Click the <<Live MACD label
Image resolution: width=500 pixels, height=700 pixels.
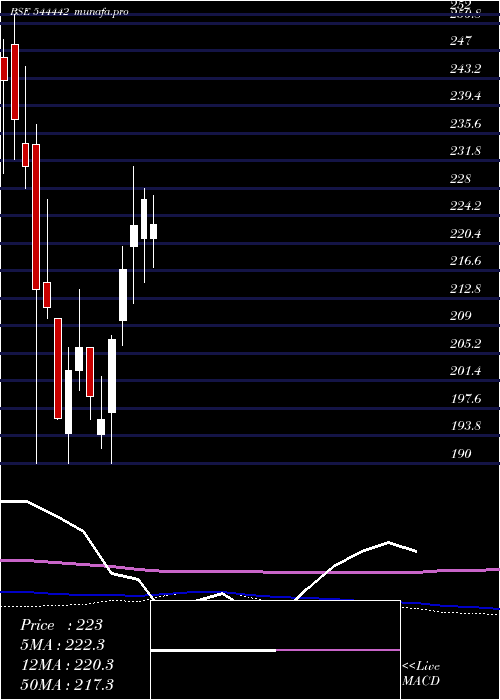pyautogui.click(x=421, y=674)
